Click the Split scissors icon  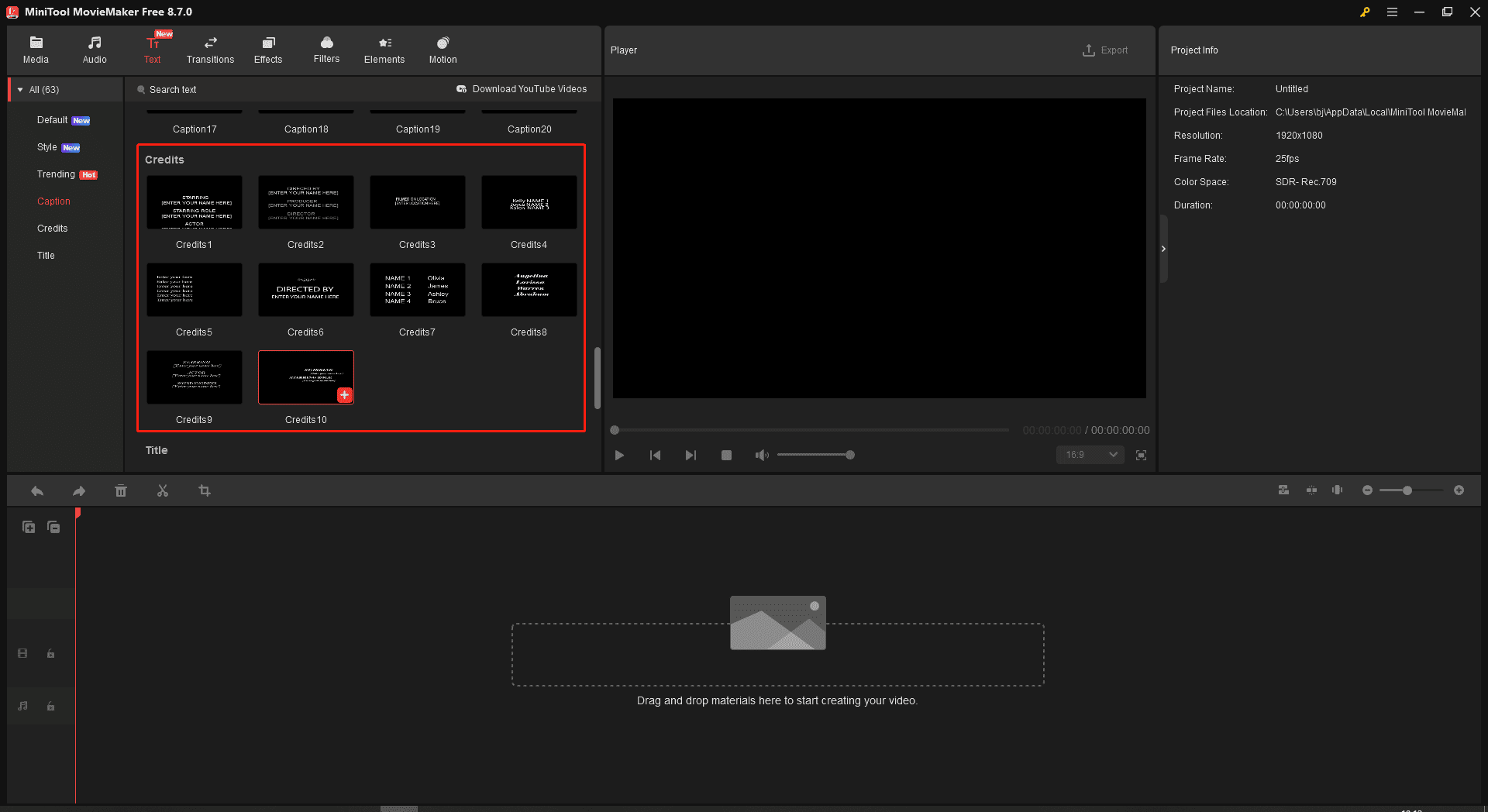(163, 491)
